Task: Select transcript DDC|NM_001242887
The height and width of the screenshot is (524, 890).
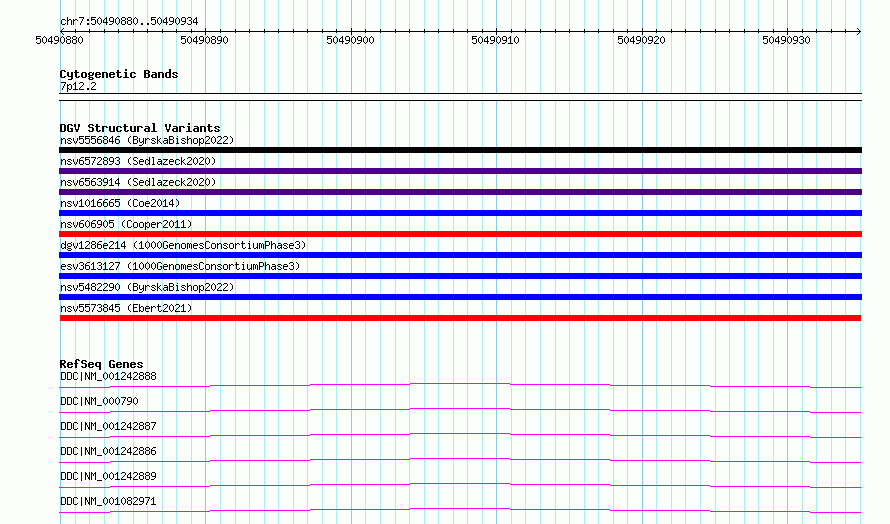Action: click(108, 426)
